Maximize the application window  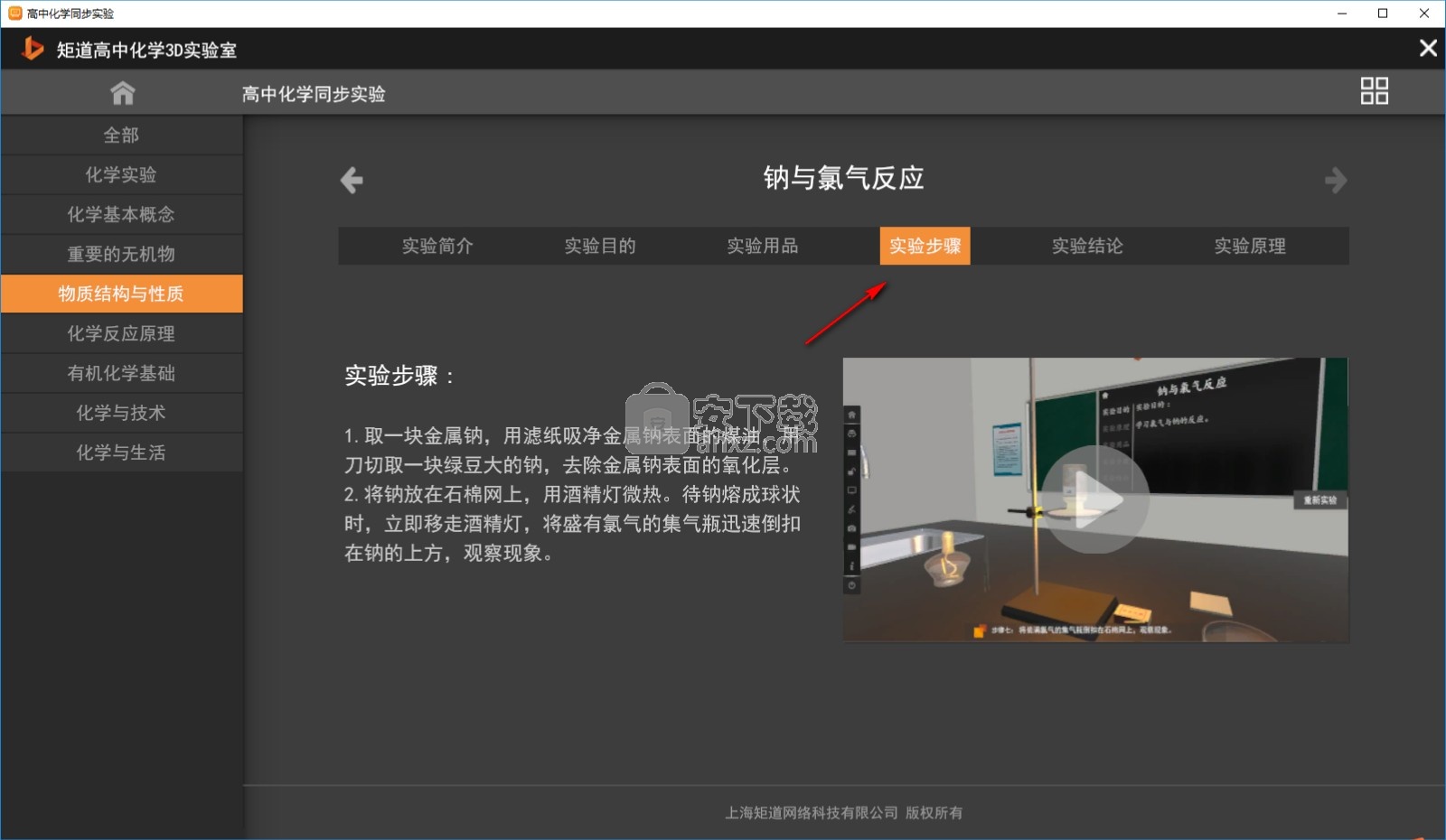(x=1383, y=14)
